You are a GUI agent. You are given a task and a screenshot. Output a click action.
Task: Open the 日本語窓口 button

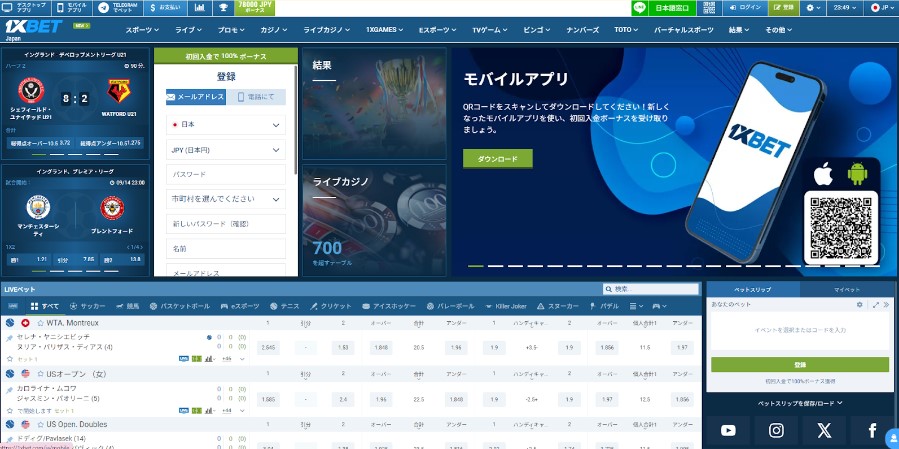[x=672, y=8]
